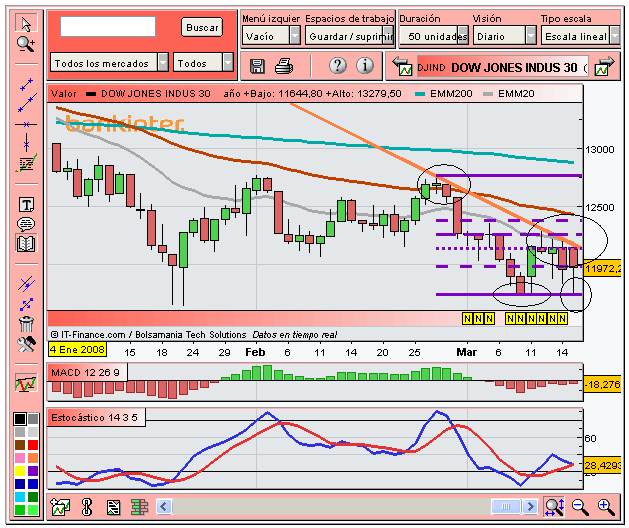Pick the black color swatch
629x528 pixels.
(x=20, y=419)
